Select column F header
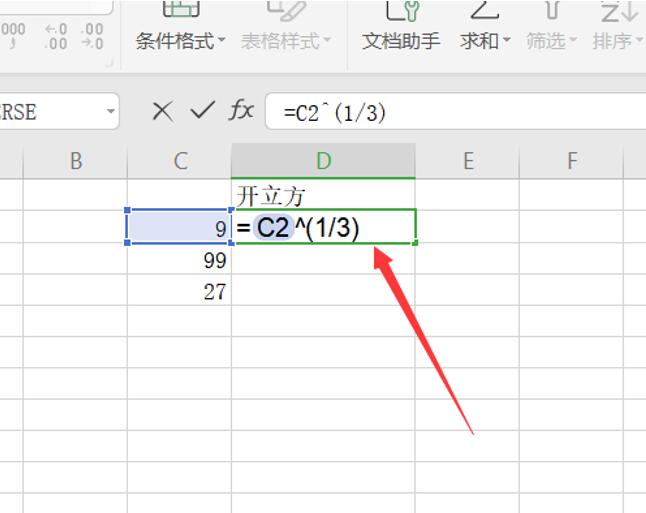The width and height of the screenshot is (646, 513). [x=571, y=161]
